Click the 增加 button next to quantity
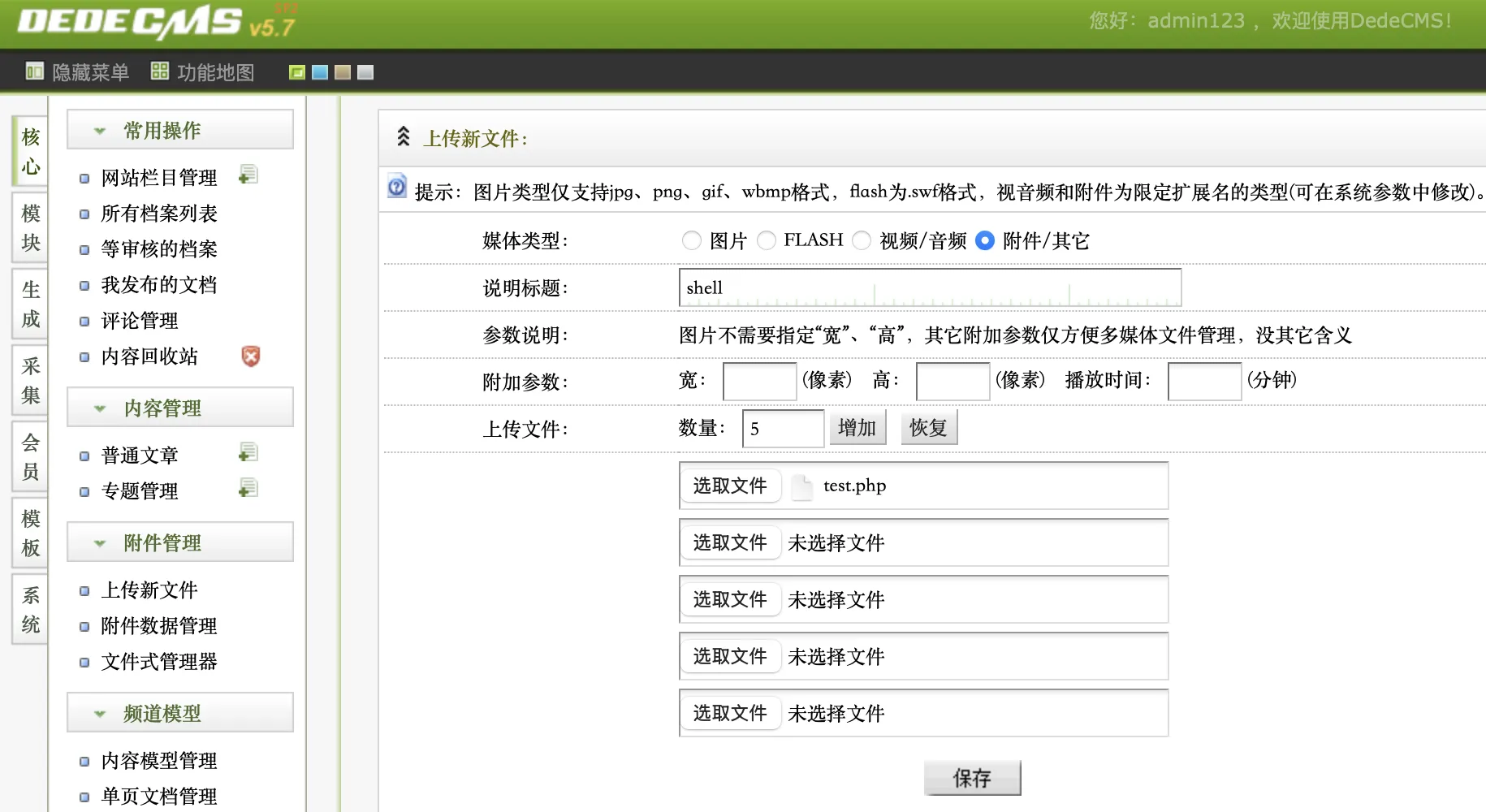This screenshot has width=1486, height=812. click(x=857, y=428)
